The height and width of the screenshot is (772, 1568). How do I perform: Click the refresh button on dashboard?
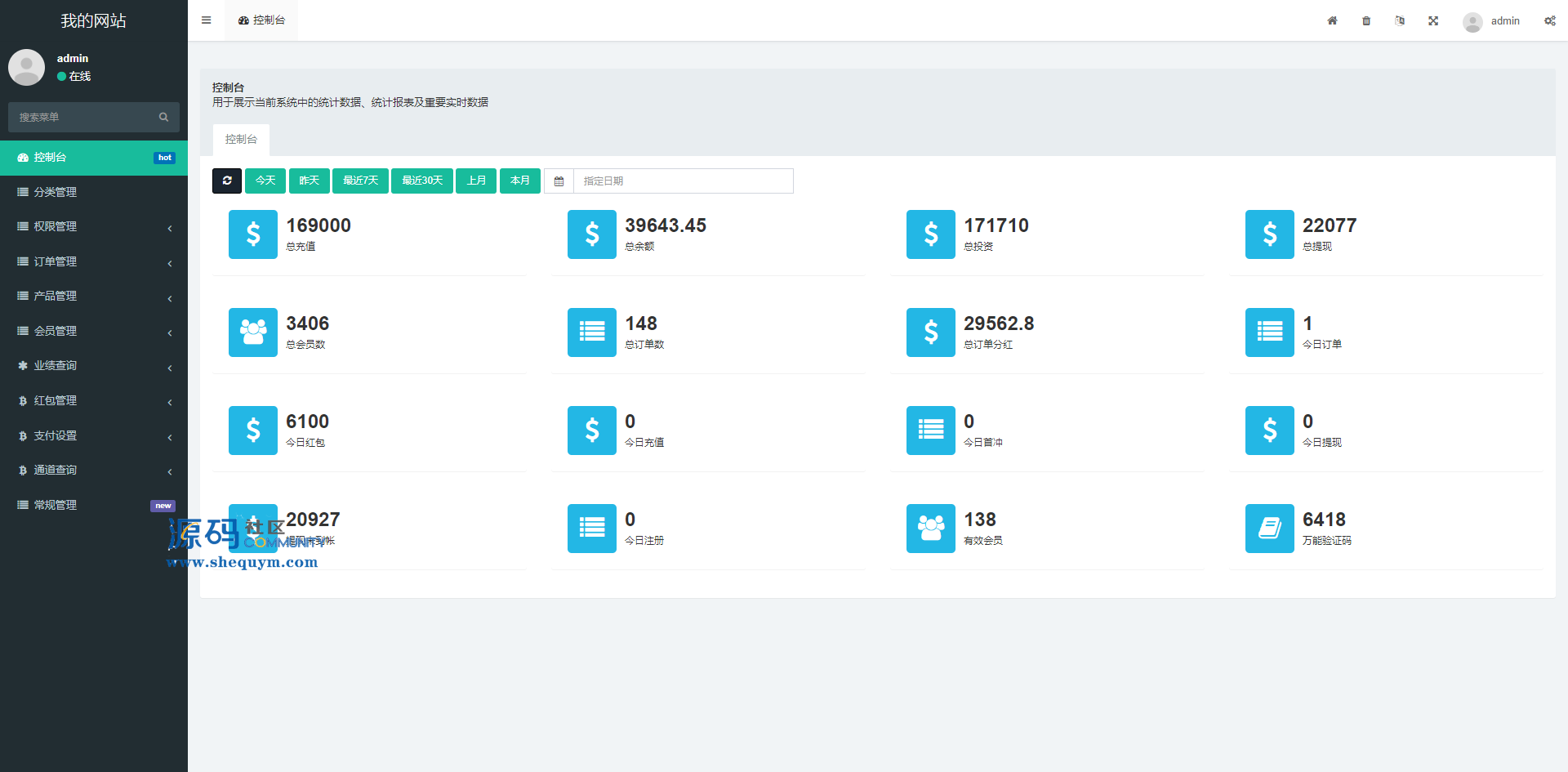(227, 181)
